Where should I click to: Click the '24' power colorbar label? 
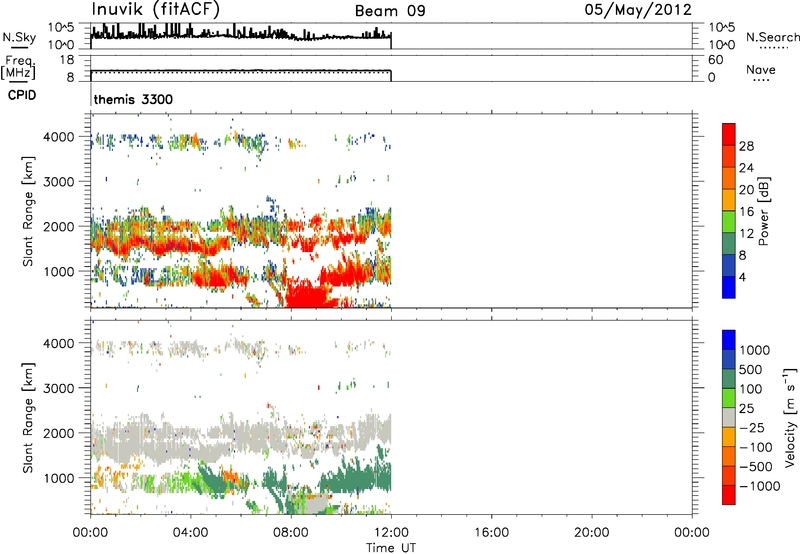(x=746, y=168)
